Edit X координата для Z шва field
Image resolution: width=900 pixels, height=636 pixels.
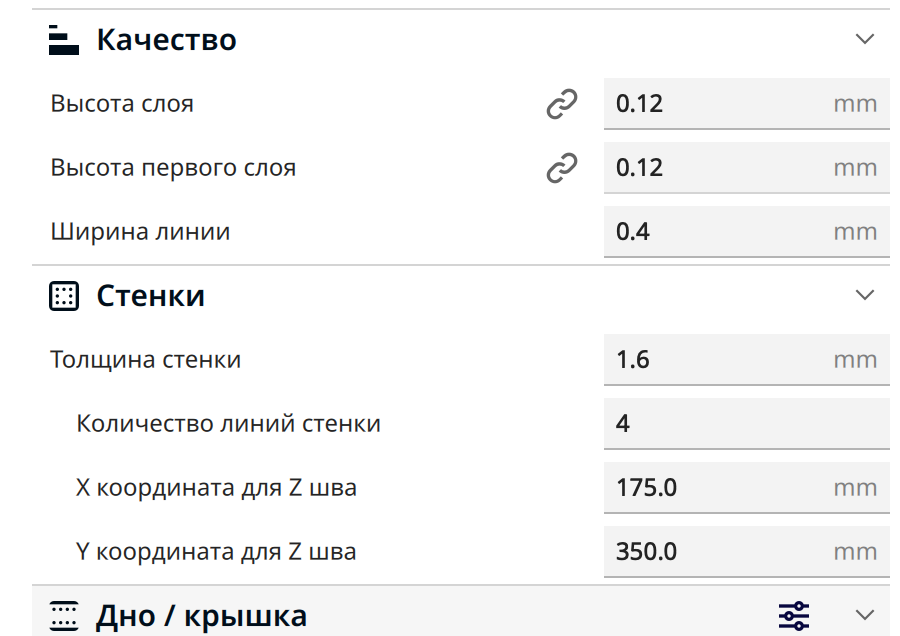[747, 488]
